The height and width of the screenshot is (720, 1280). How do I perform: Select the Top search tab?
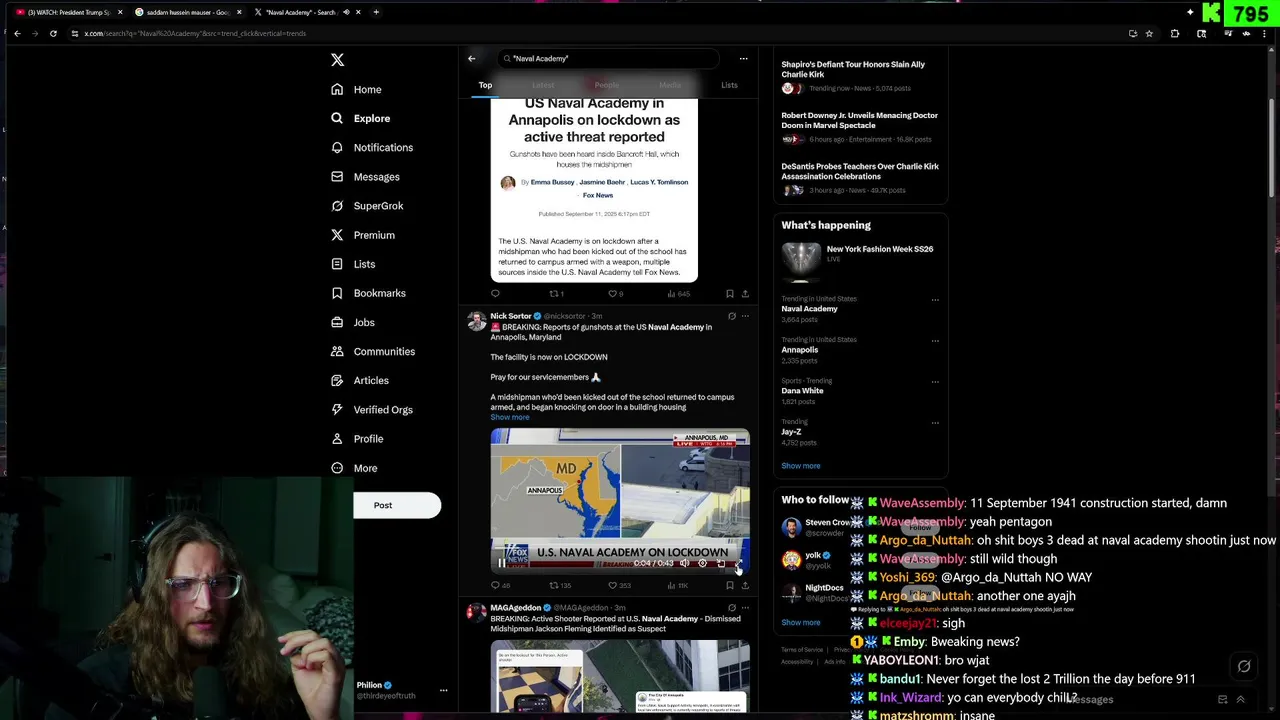[x=485, y=85]
